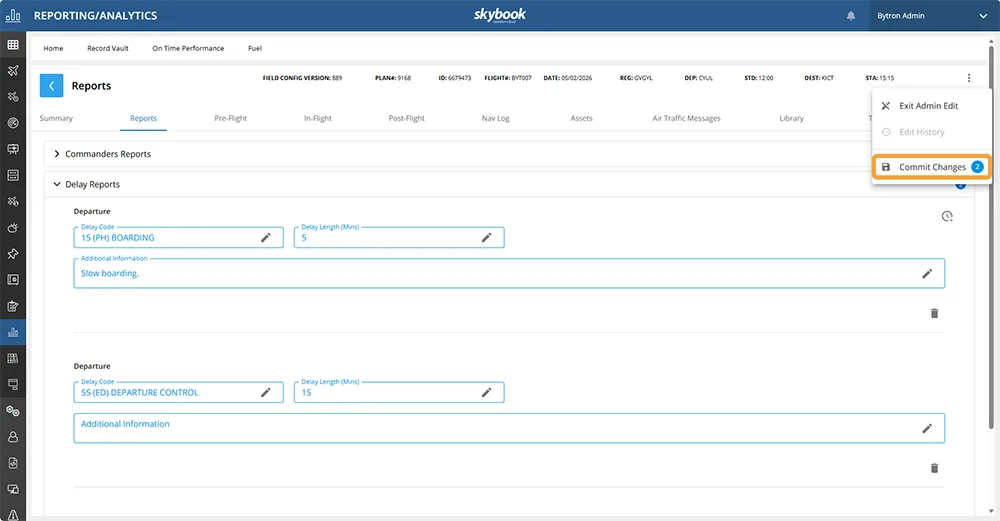Edit the 15 (PH) BOARDING delay code pencil
The height and width of the screenshot is (521, 1000).
point(266,238)
